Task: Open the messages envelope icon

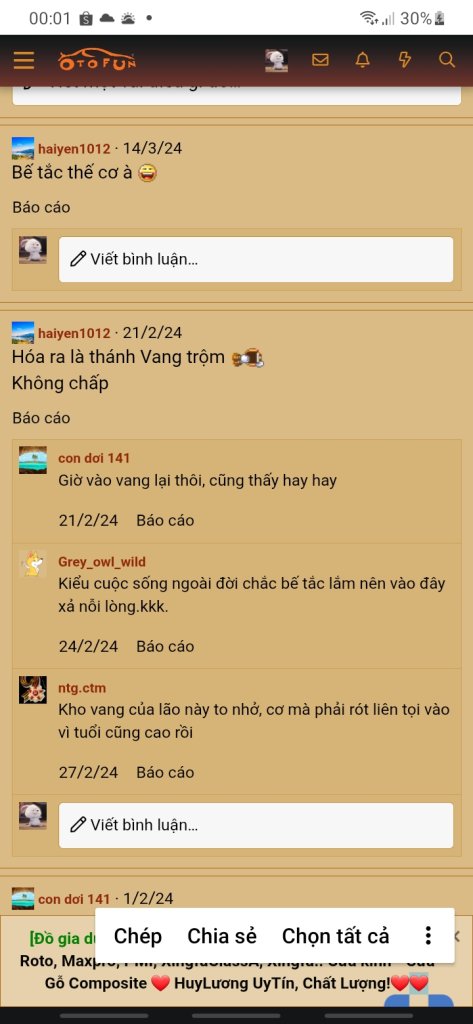Action: pyautogui.click(x=320, y=60)
